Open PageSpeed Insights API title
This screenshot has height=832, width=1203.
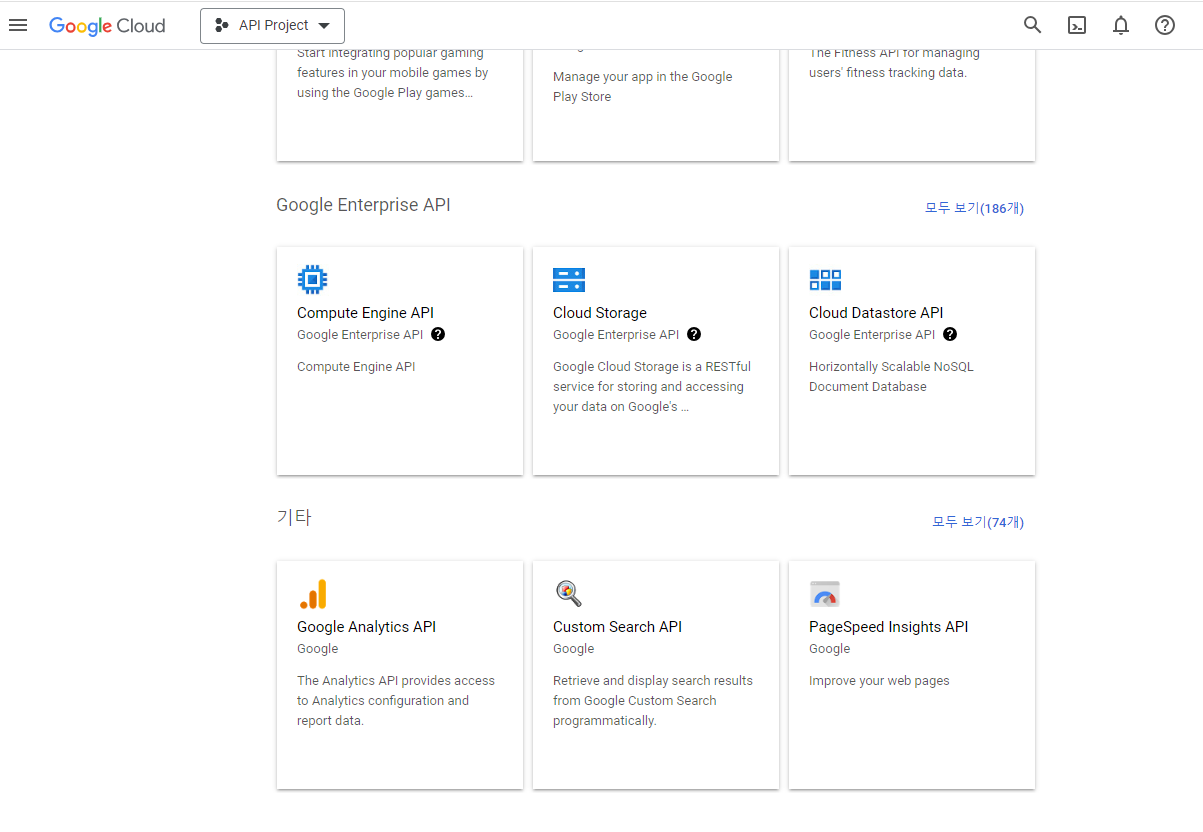pyautogui.click(x=889, y=627)
